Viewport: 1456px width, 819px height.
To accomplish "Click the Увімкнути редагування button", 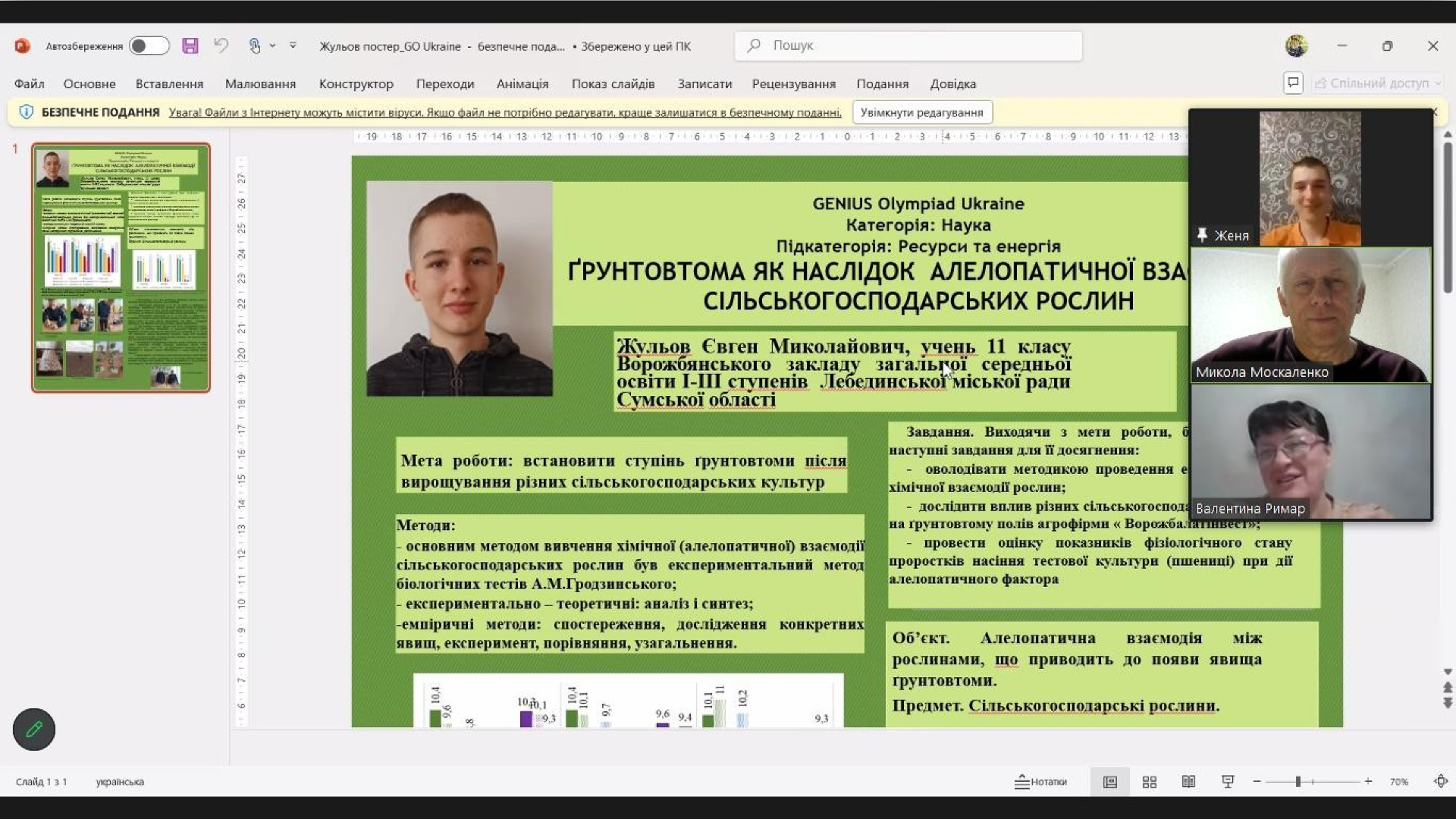I will 921,112.
